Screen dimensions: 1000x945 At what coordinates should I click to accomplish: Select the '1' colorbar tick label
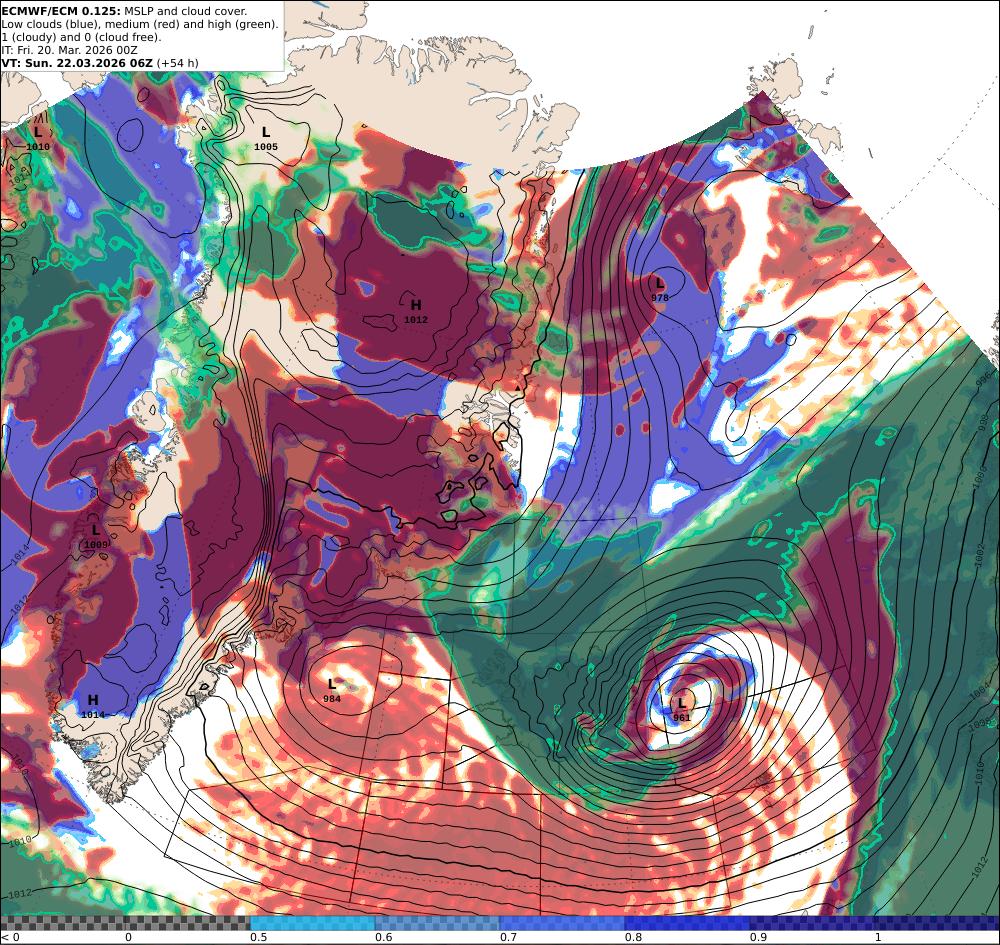[x=878, y=937]
